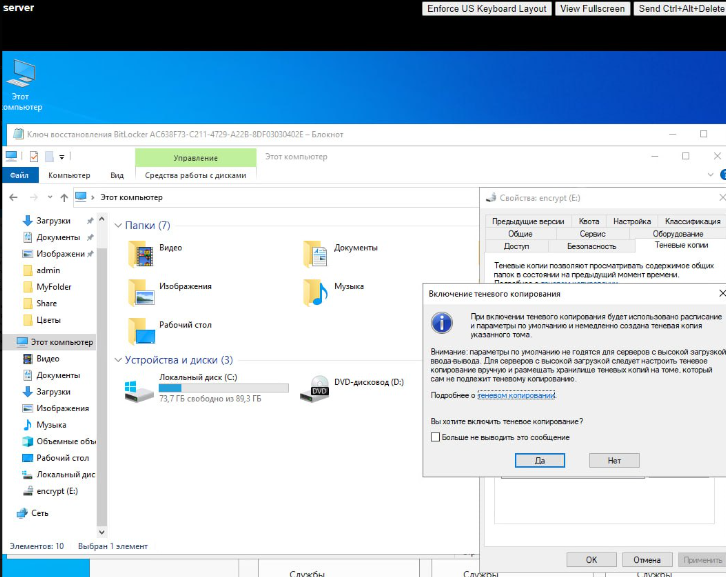The height and width of the screenshot is (577, 726).
Task: Click Отмена in the properties dialog
Action: pyautogui.click(x=647, y=559)
